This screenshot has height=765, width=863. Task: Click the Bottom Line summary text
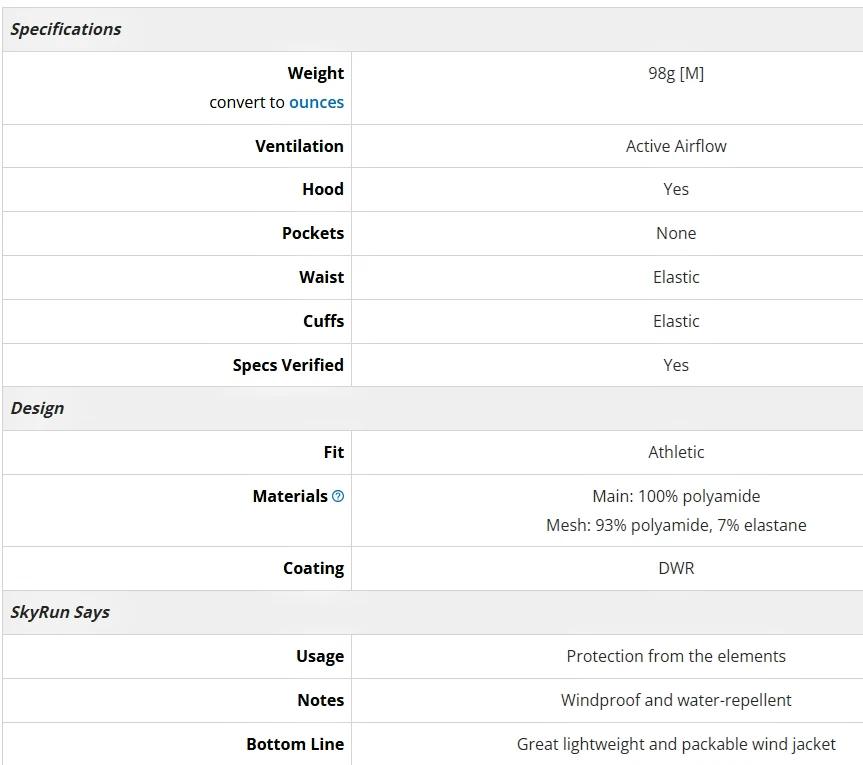click(676, 744)
